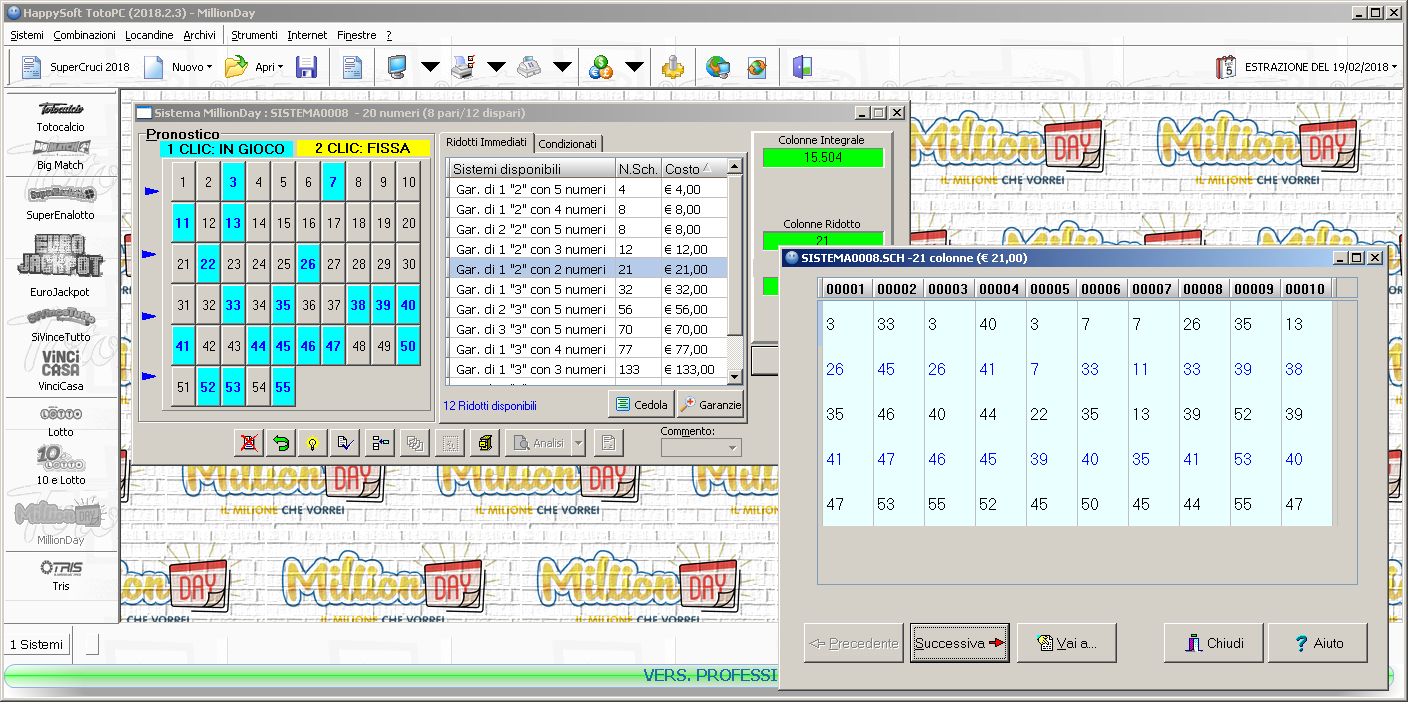Viewport: 1408px width, 702px height.
Task: Open the Analisi dropdown arrow
Action: [x=578, y=443]
